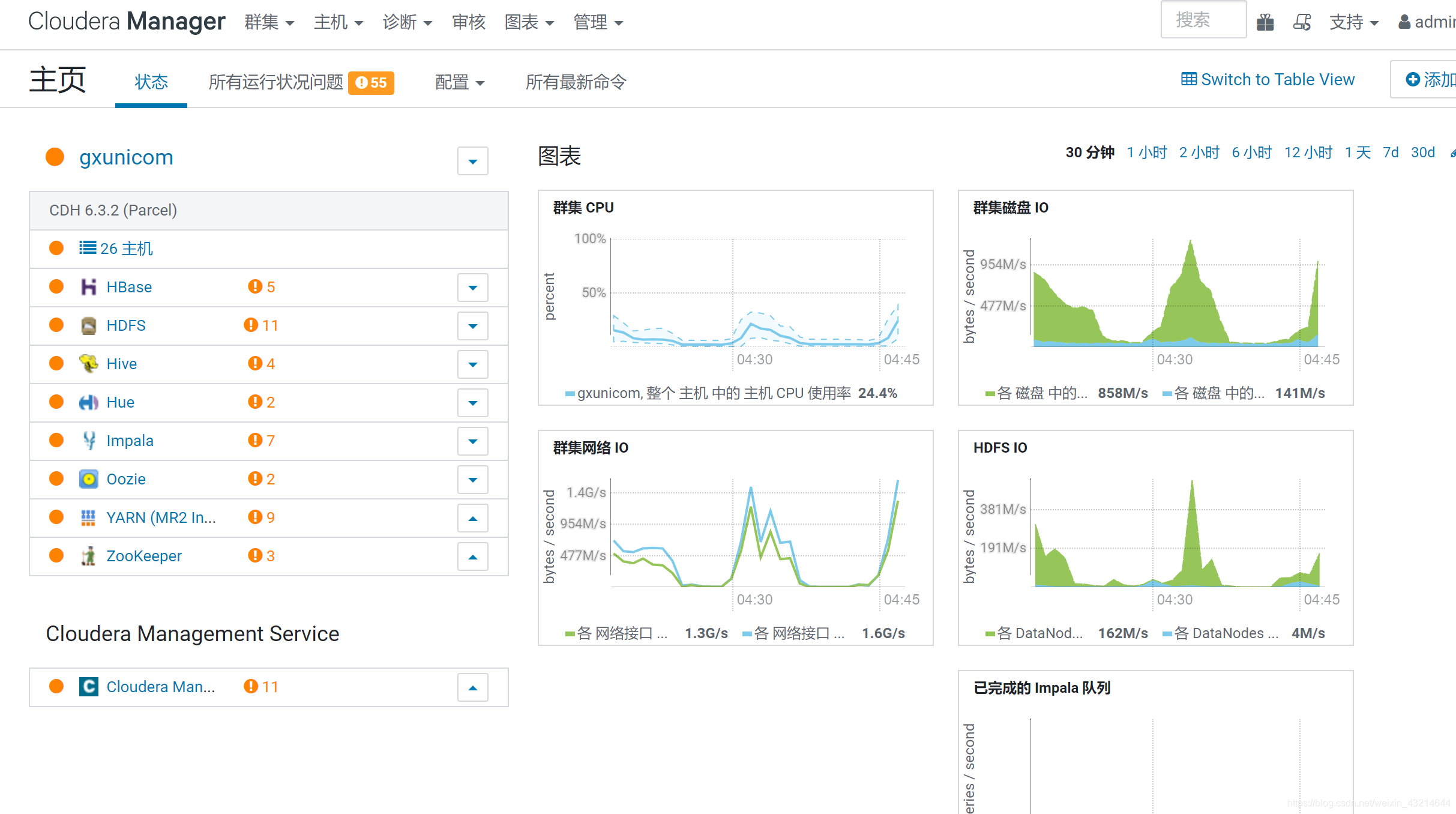
Task: Click Switch to Table View link
Action: 1268,79
